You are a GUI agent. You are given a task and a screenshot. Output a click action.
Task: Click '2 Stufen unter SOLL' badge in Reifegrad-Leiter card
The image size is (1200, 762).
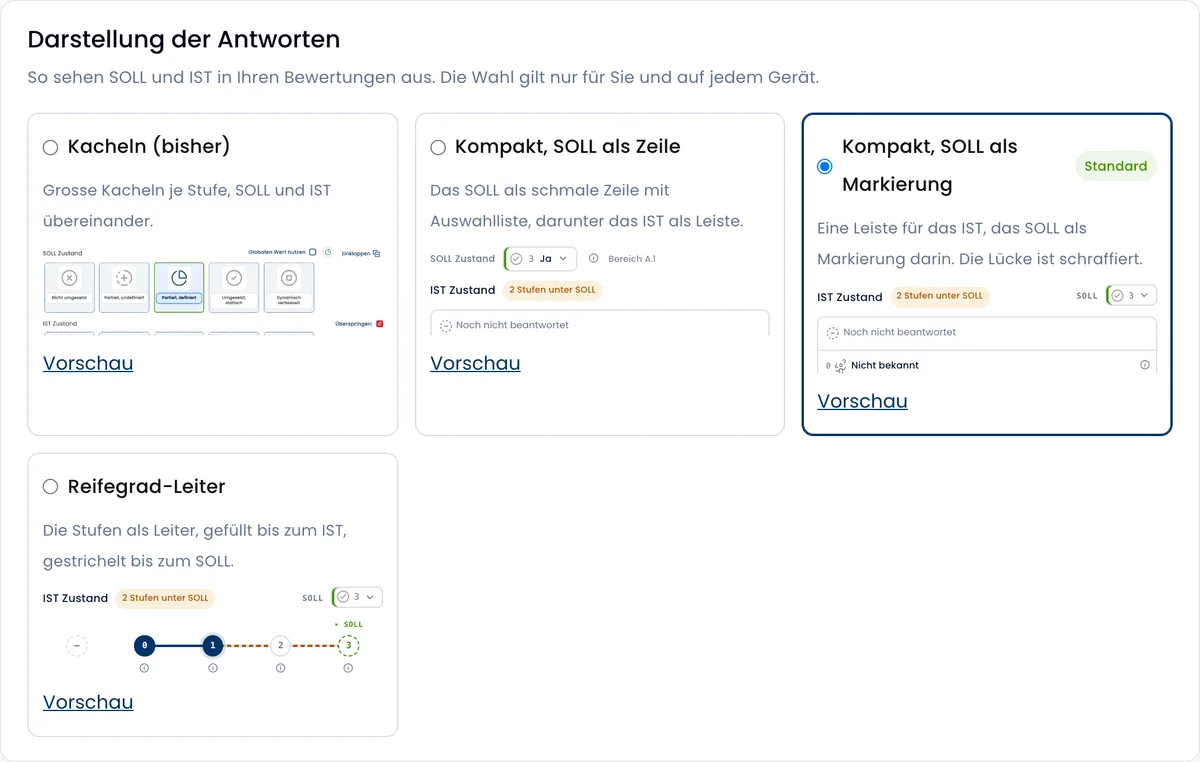click(165, 598)
